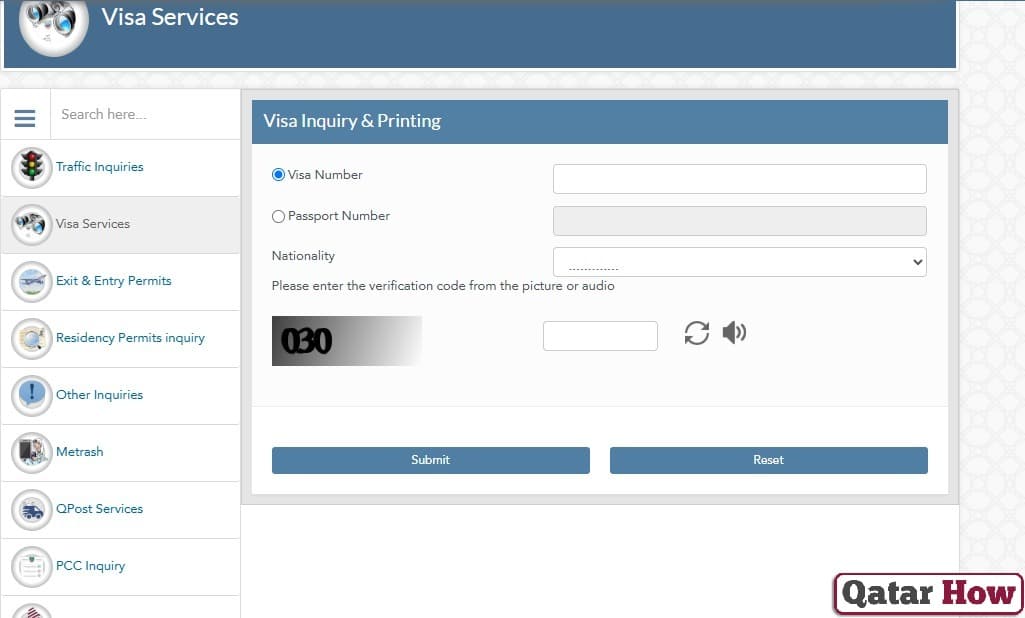
Task: Click the Residency Permits inquiry magnifier icon
Action: (x=31, y=338)
